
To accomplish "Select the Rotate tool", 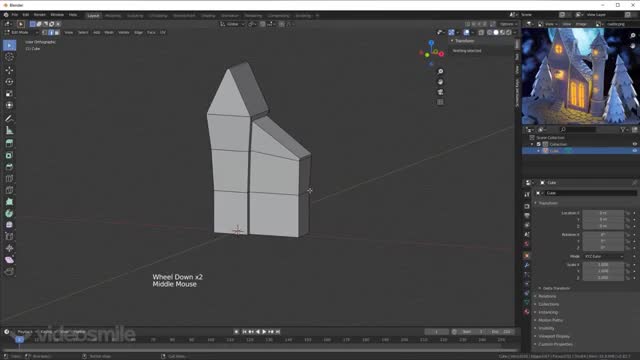I will [9, 82].
